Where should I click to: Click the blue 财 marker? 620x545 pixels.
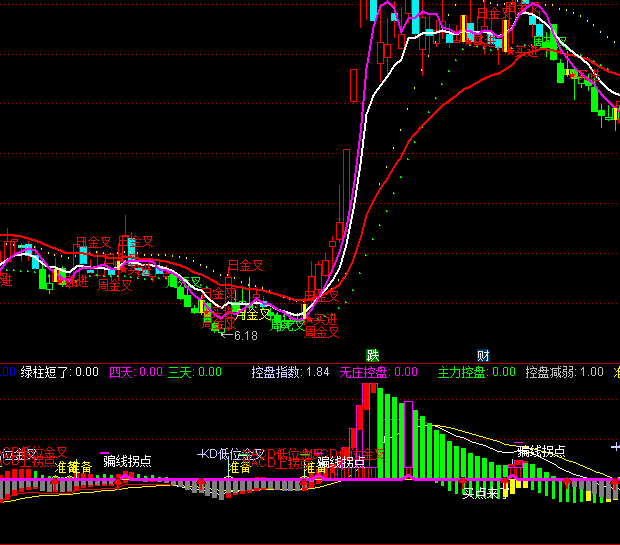click(x=483, y=355)
